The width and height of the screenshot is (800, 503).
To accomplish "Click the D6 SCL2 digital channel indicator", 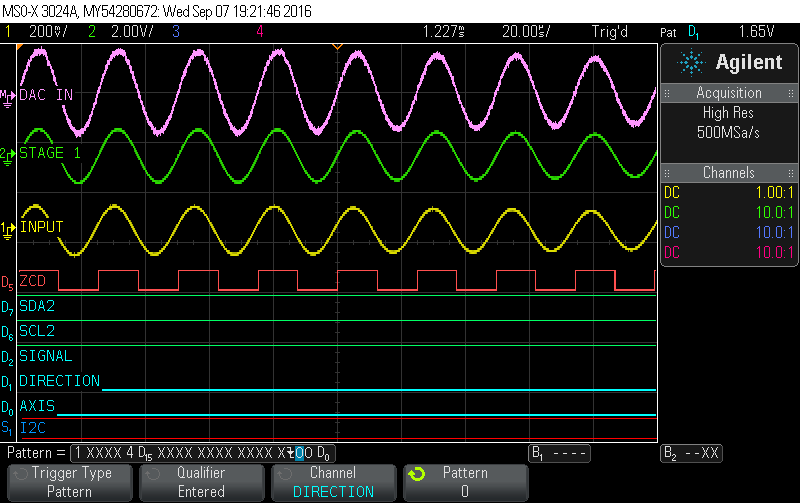I will (8, 330).
